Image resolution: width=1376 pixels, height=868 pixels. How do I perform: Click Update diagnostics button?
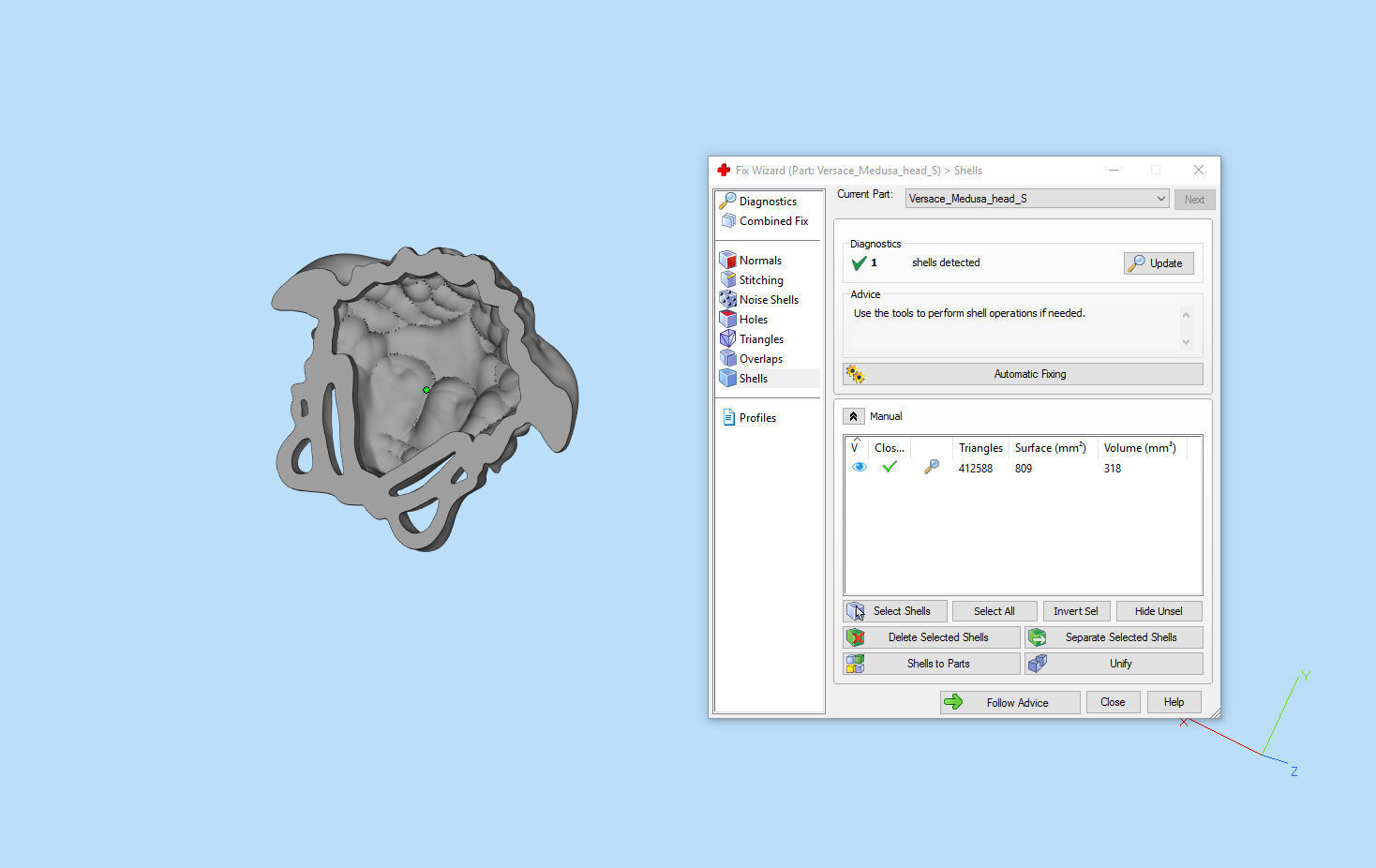tap(1159, 263)
